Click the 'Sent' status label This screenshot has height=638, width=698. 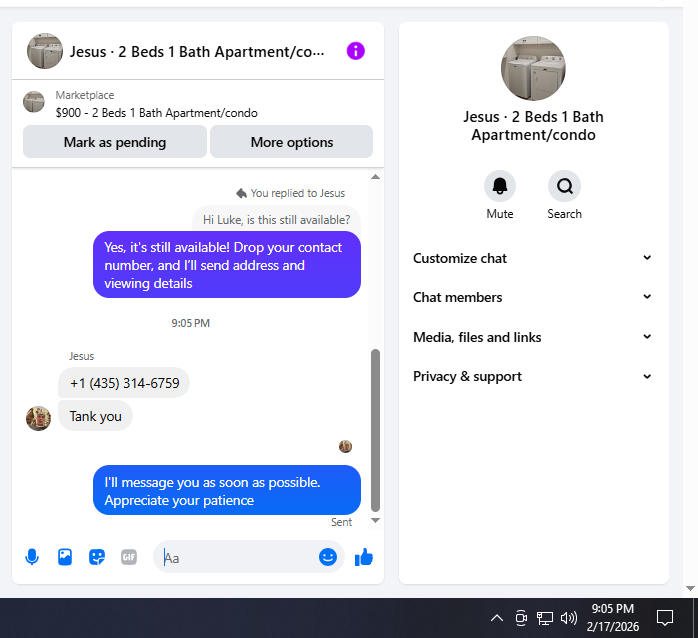click(x=341, y=522)
